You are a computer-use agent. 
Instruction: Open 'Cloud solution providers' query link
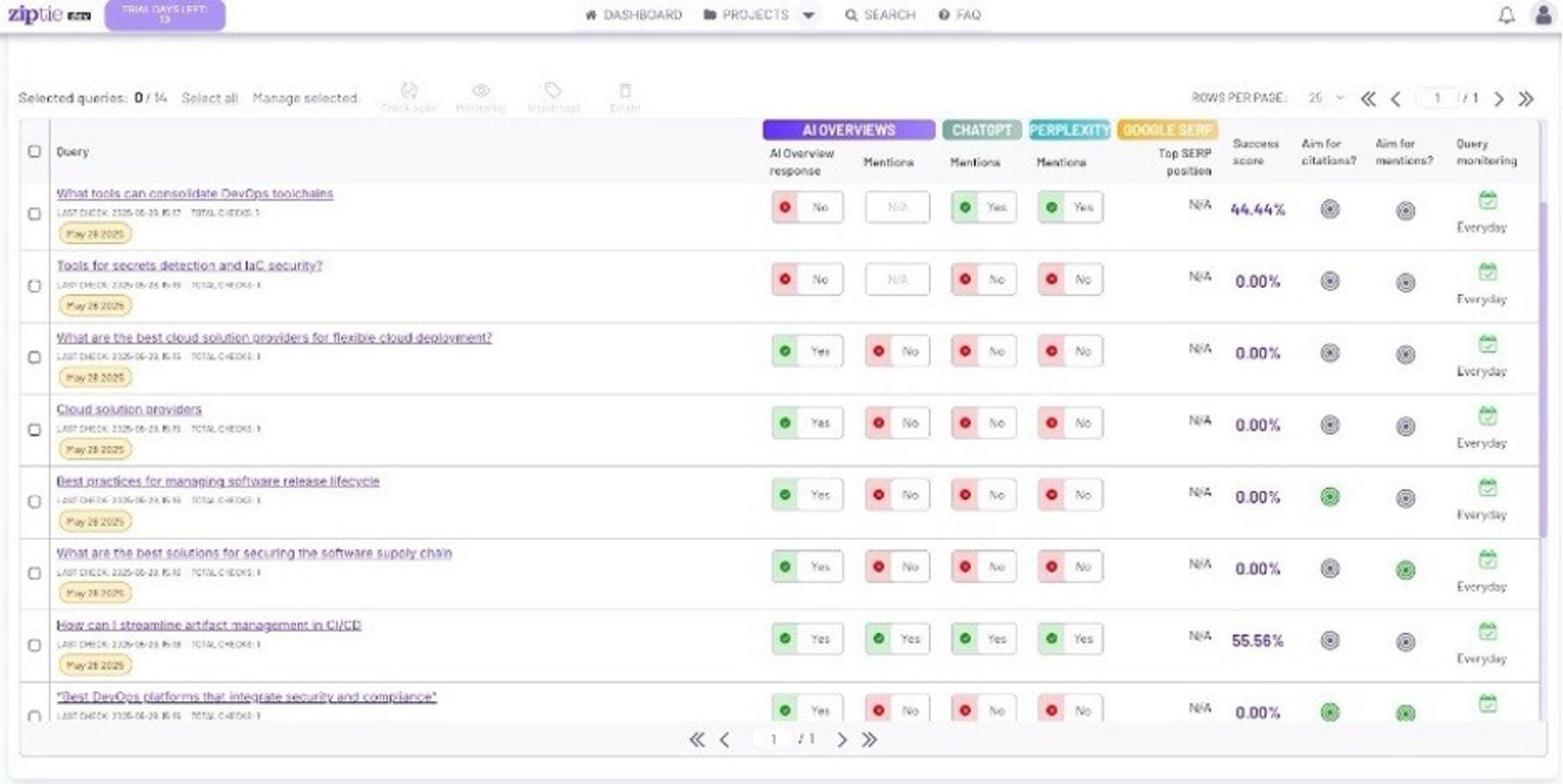click(x=129, y=409)
